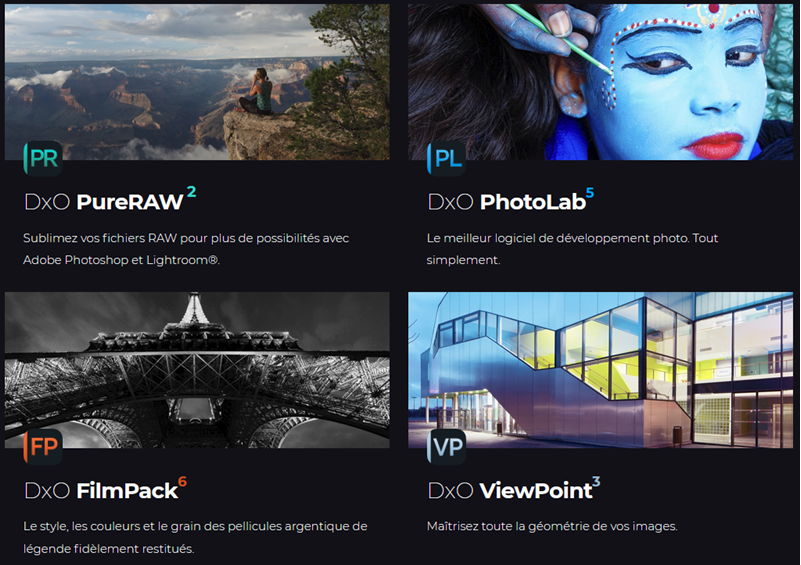Open the modern glass building photo
This screenshot has height=565, width=801.
600,370
